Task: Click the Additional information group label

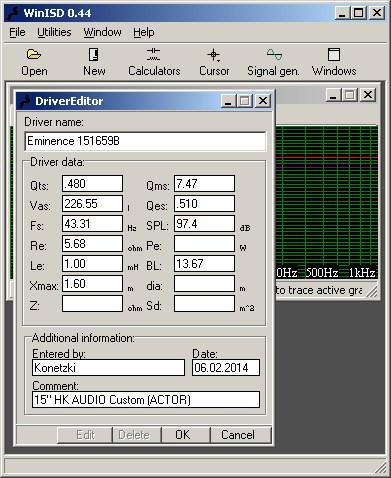Action: click(x=83, y=338)
